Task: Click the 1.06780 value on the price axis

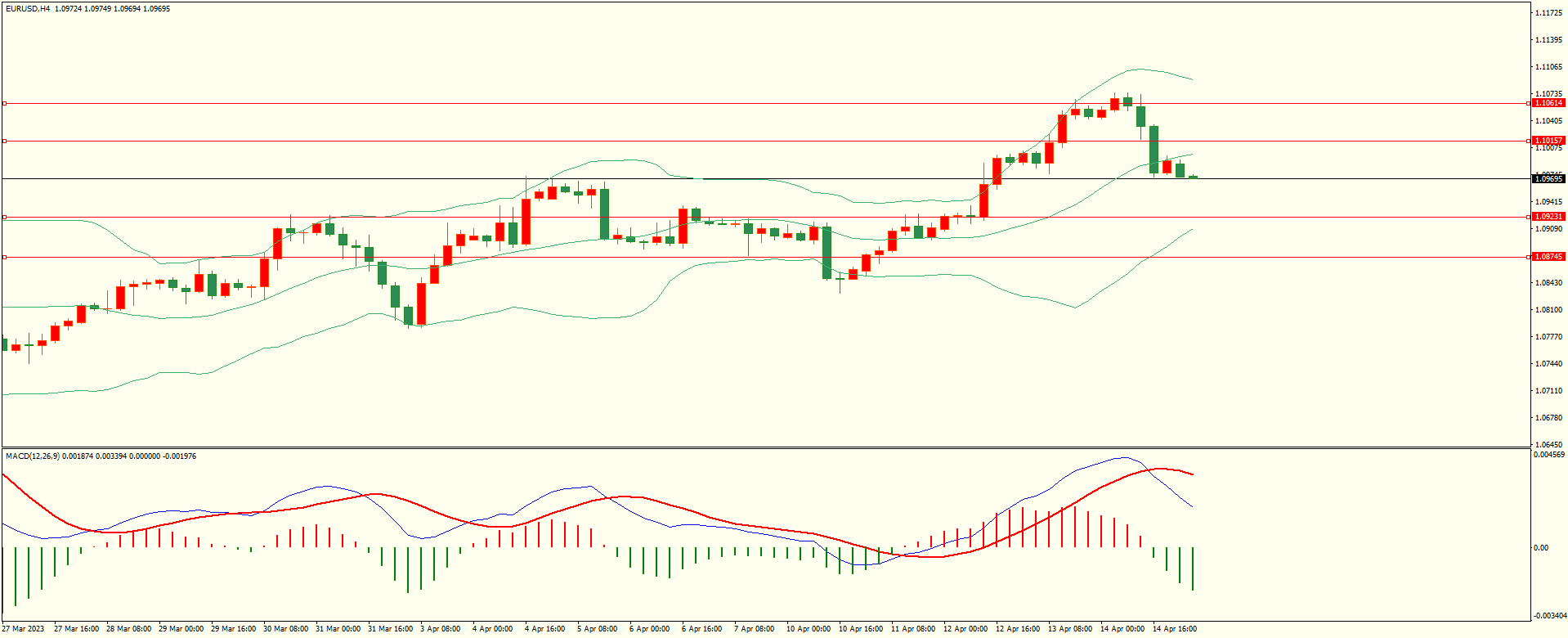Action: point(1549,418)
